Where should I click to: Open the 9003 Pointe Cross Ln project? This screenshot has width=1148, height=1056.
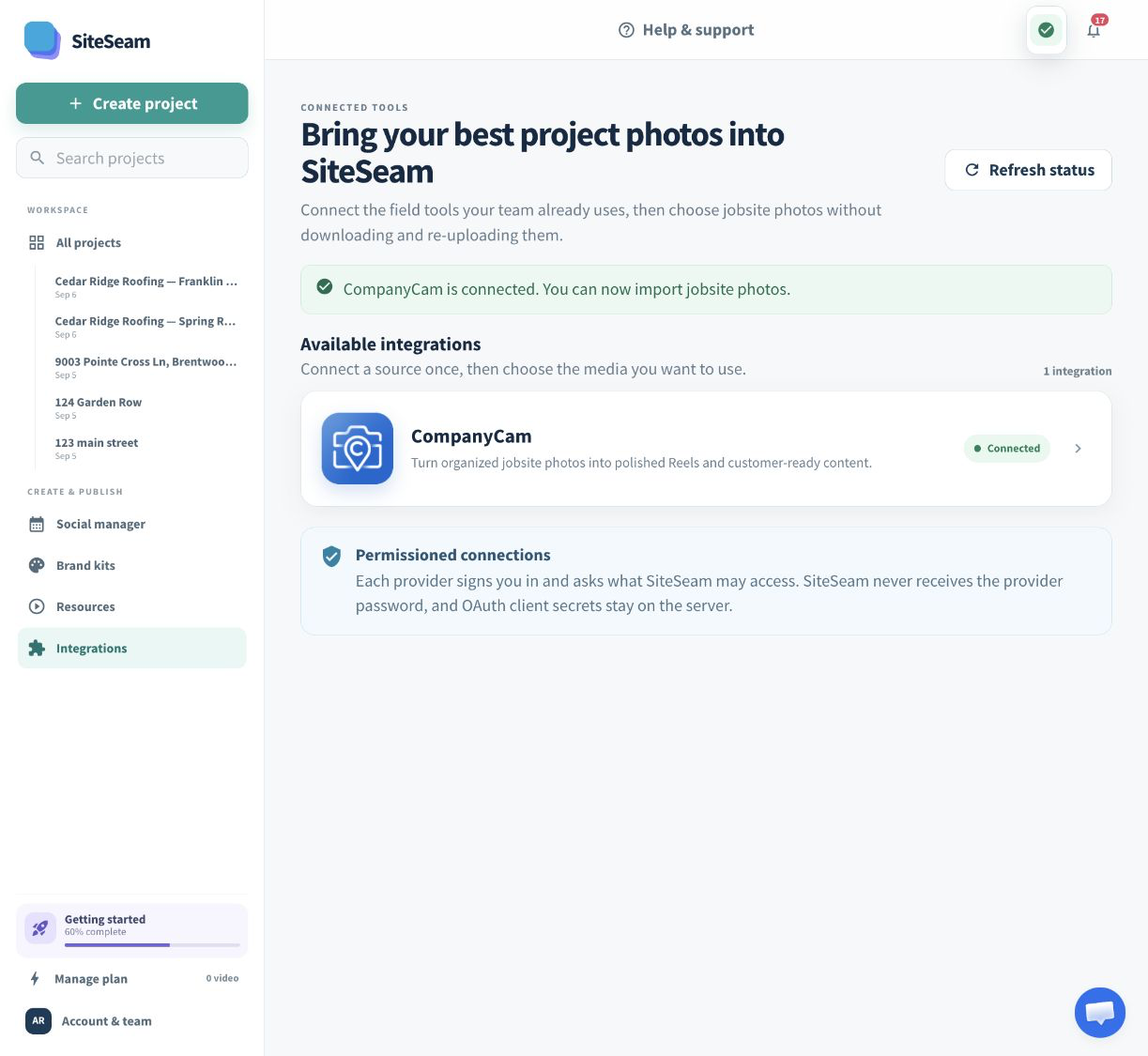(x=145, y=367)
